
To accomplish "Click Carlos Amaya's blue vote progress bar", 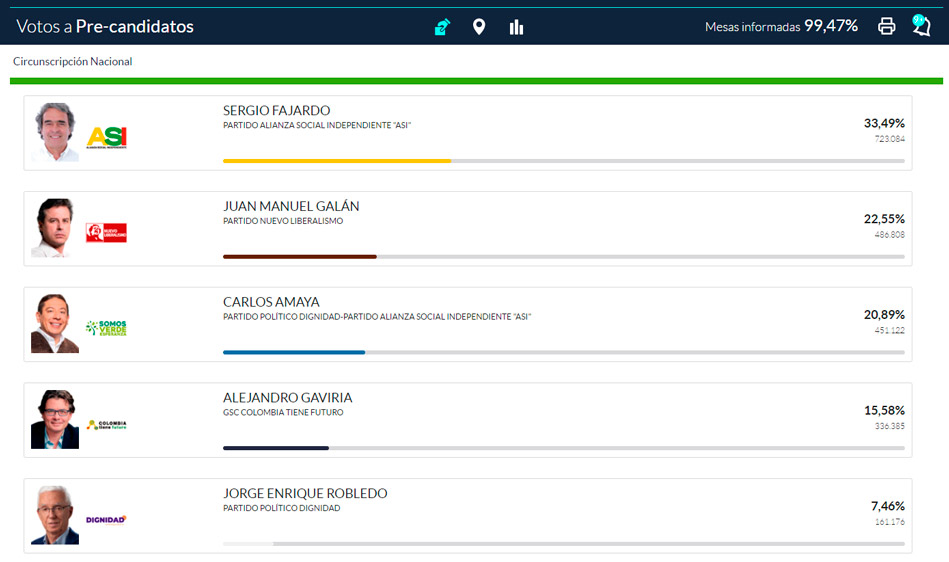I will [294, 352].
